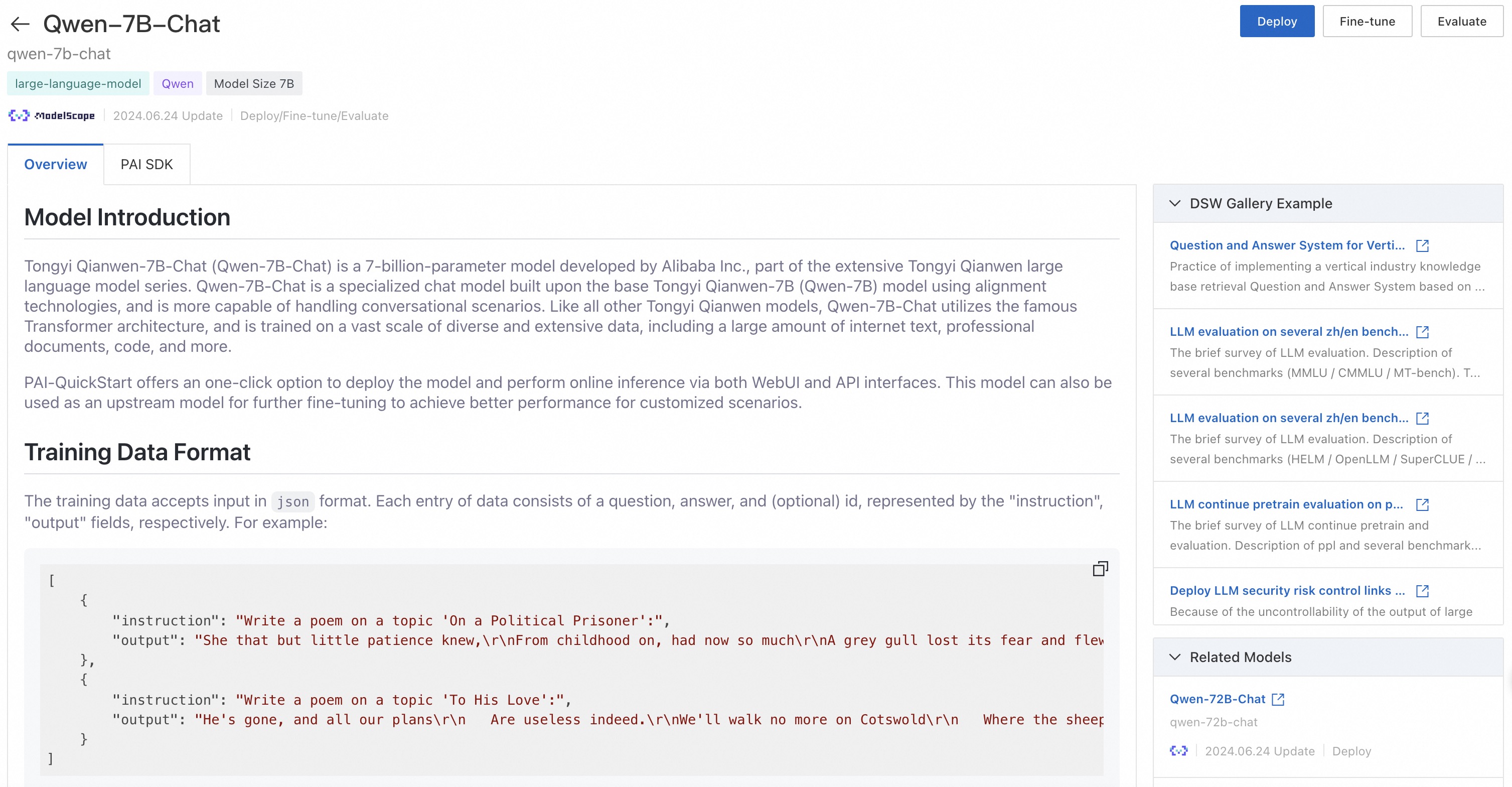Open external link icon next to Question and Answer System

point(1422,245)
